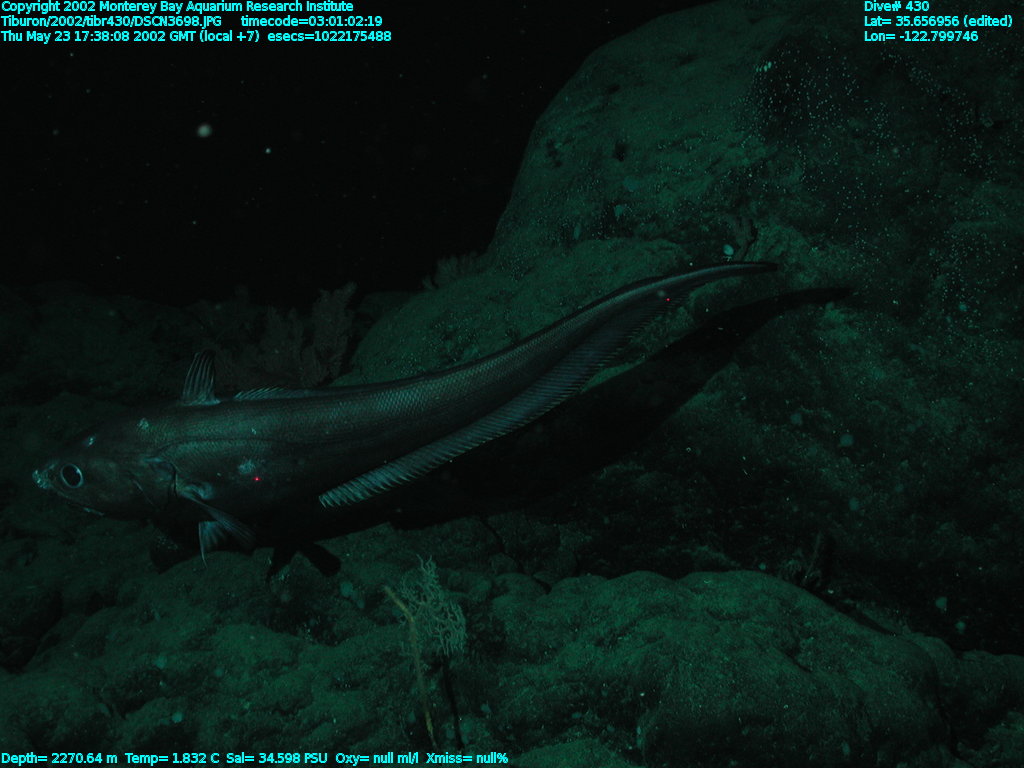Click the 'Xmiss= null%' reading
This screenshot has width=1024, height=768.
tap(467, 758)
